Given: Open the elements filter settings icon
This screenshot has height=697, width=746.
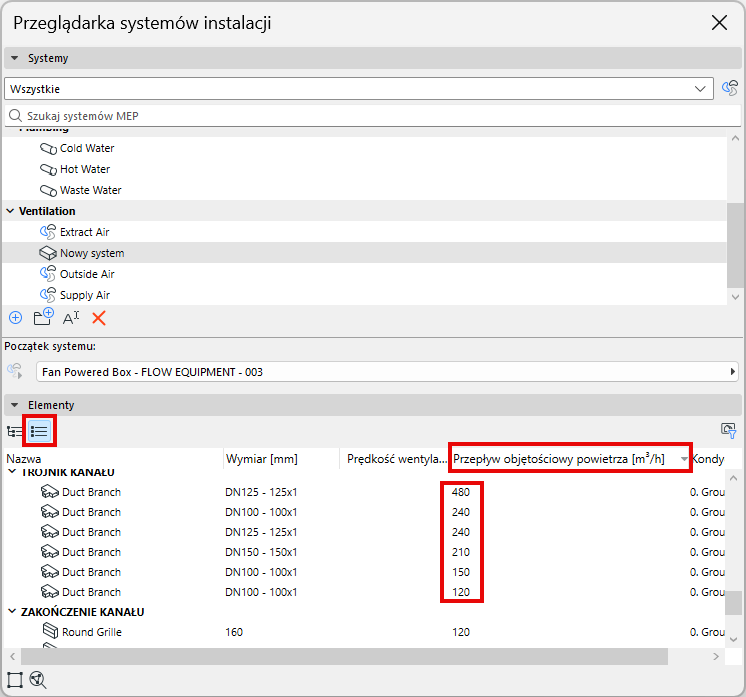Looking at the screenshot, I should (x=728, y=431).
